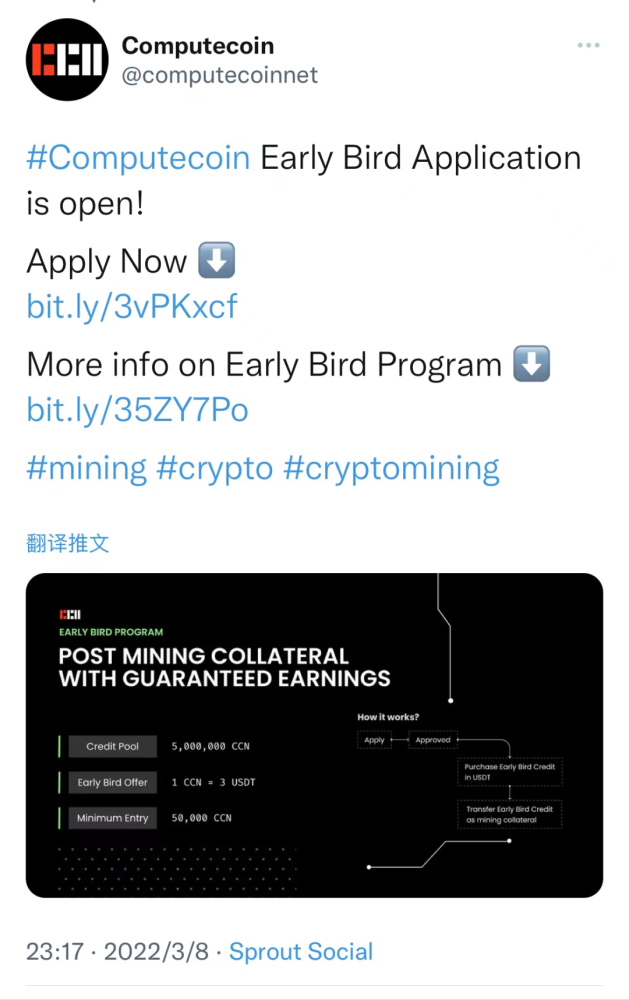Open the #crypto hashtag
This screenshot has width=629, height=1000.
click(215, 468)
